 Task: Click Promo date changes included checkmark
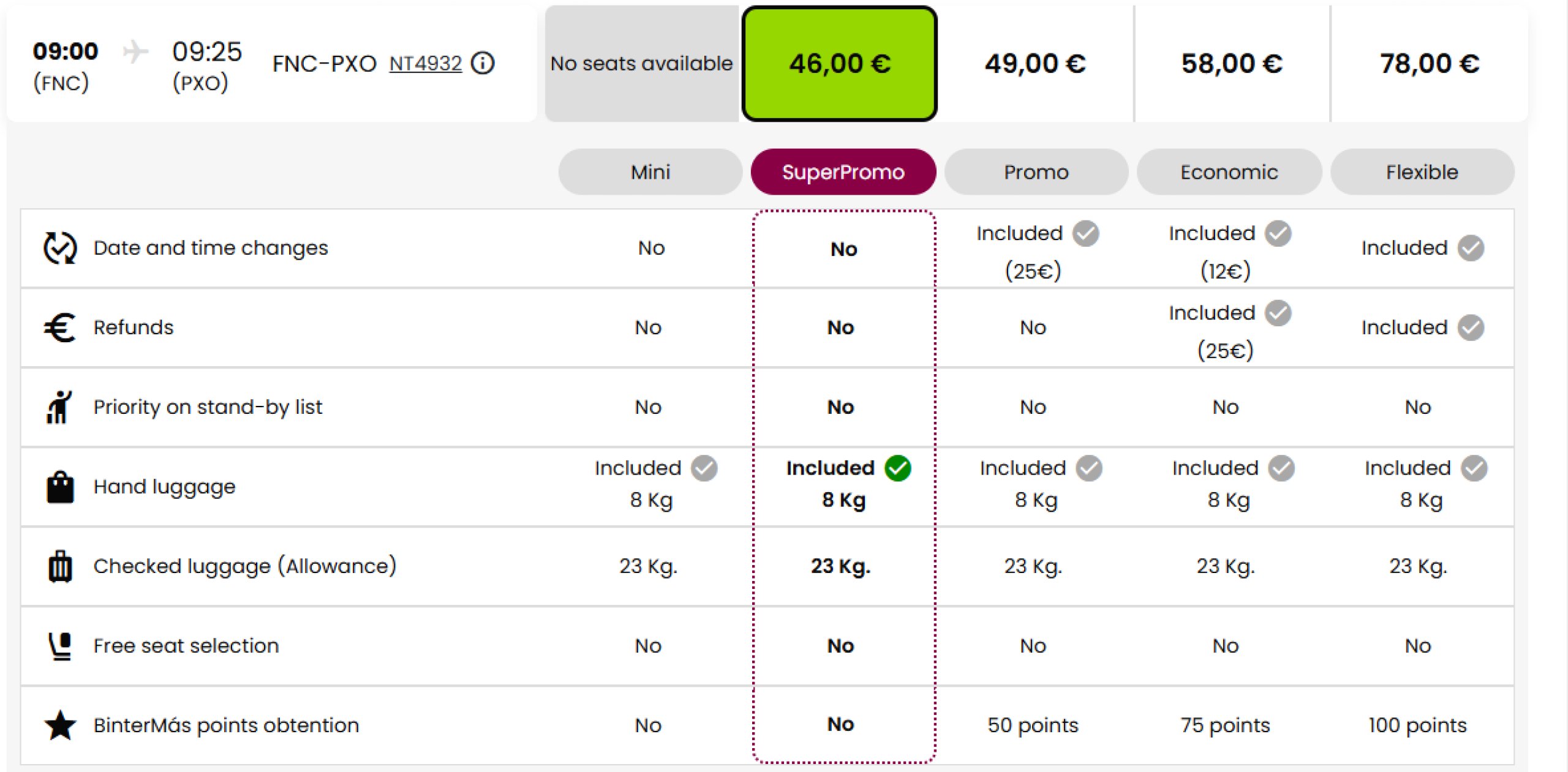click(x=1086, y=233)
